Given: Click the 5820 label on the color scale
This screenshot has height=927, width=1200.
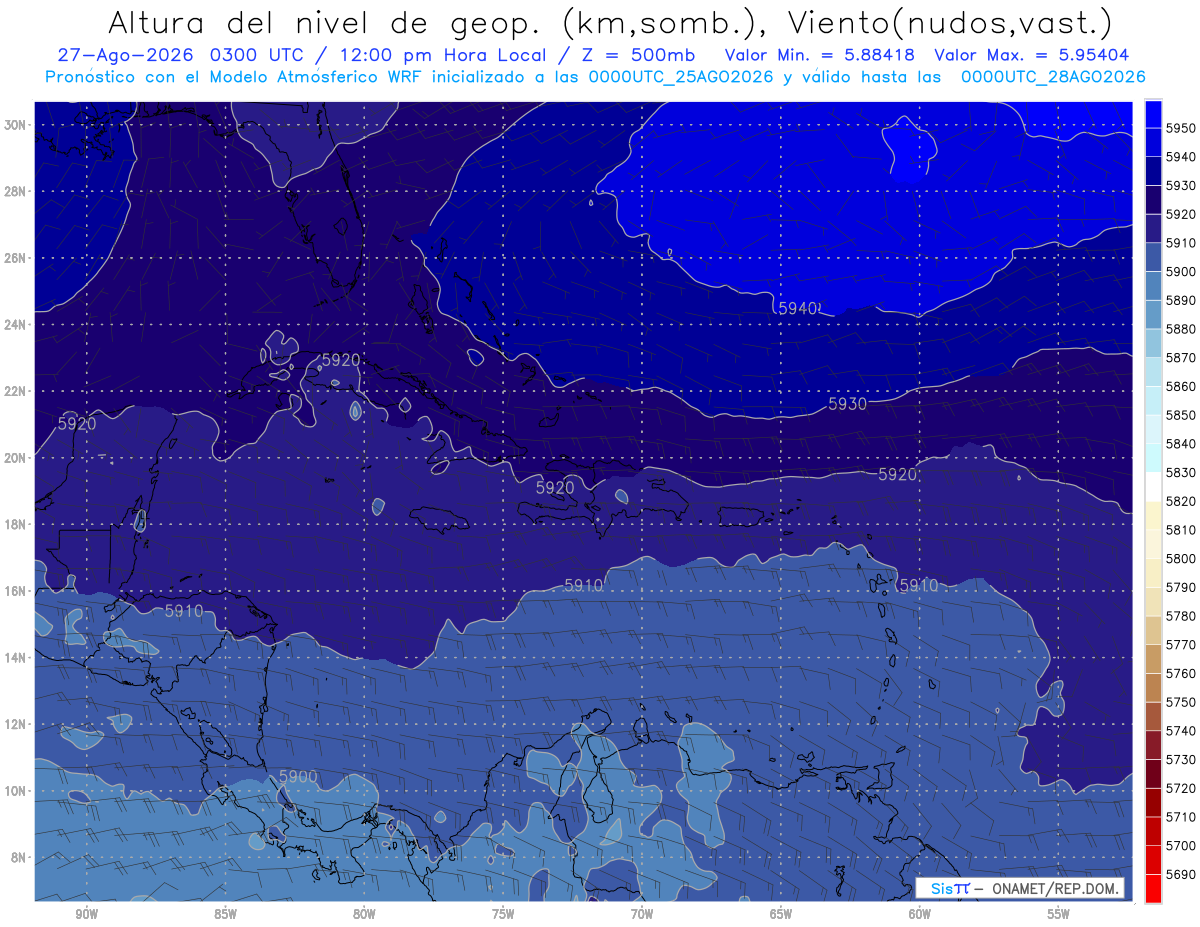Looking at the screenshot, I should coord(1181,501).
